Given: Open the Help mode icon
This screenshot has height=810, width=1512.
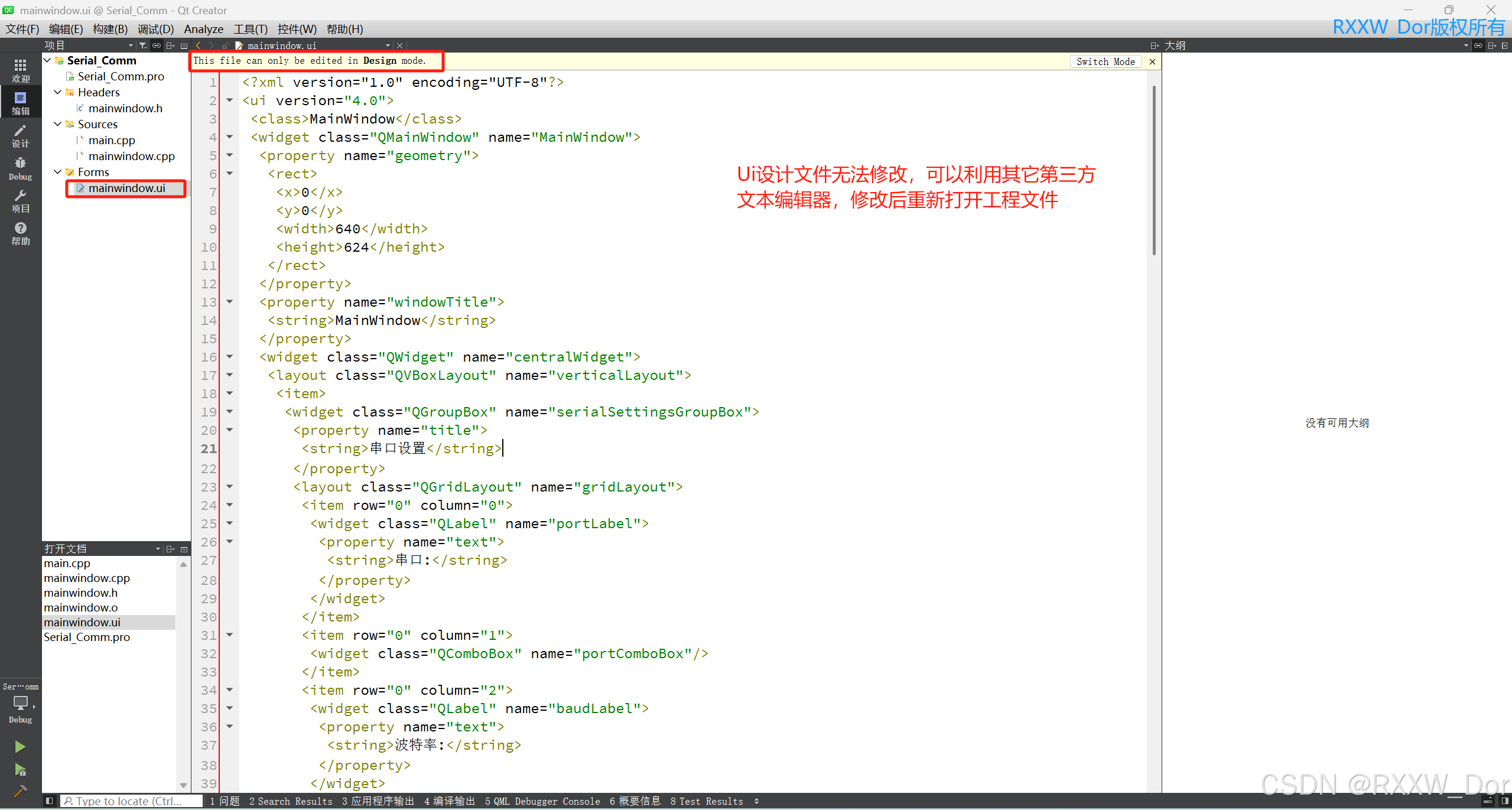Looking at the screenshot, I should point(20,233).
